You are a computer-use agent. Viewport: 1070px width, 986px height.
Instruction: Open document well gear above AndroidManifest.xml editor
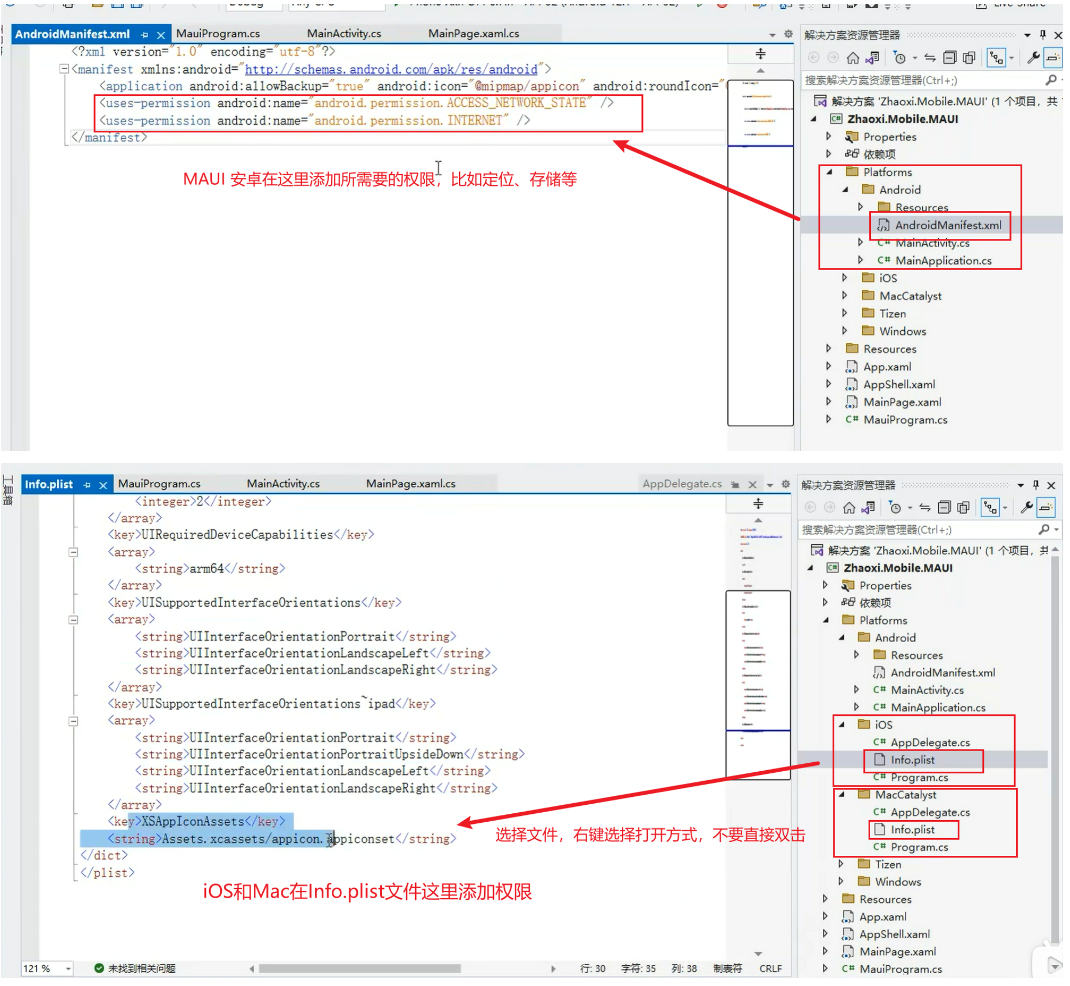coord(788,34)
